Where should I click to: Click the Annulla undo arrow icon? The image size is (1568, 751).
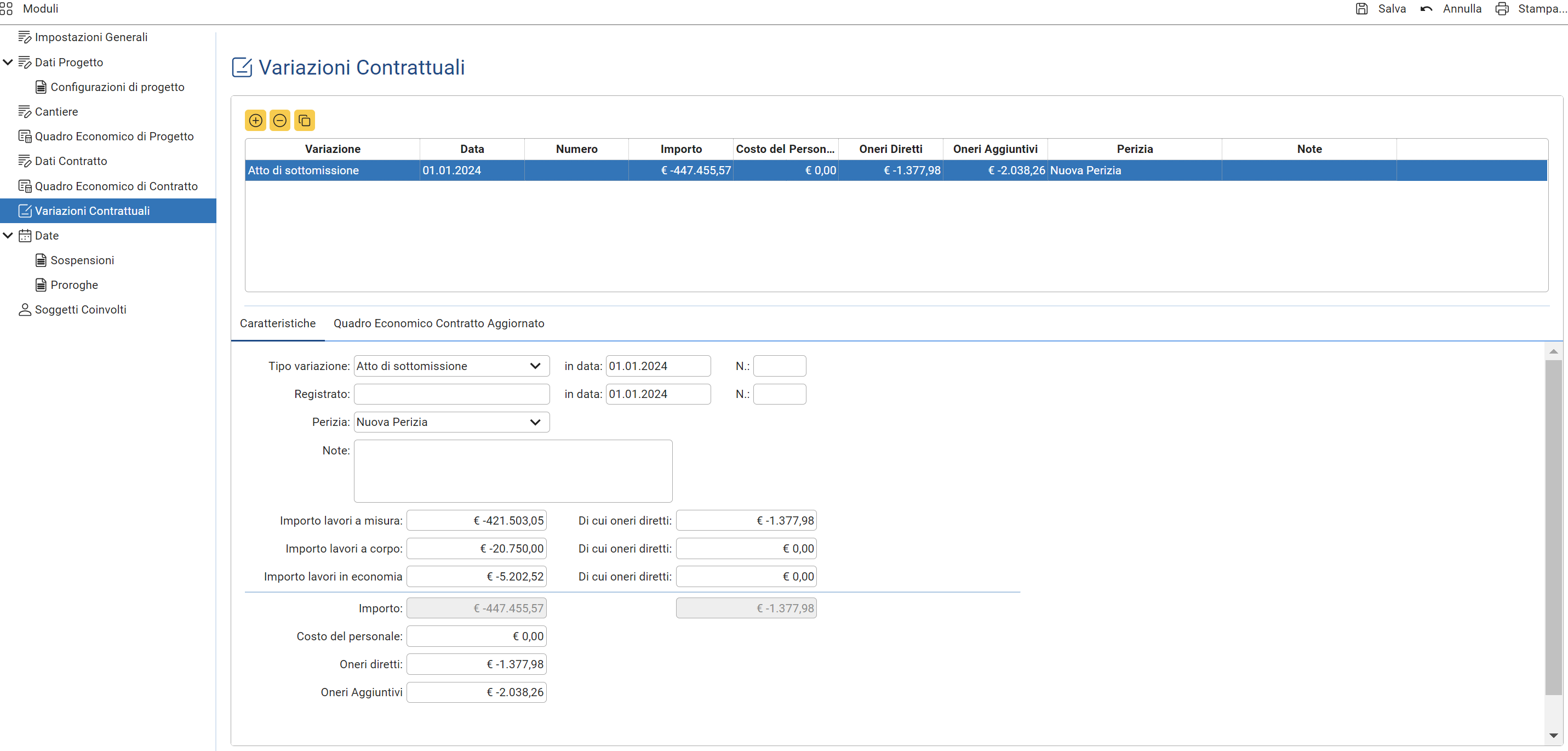[1426, 9]
